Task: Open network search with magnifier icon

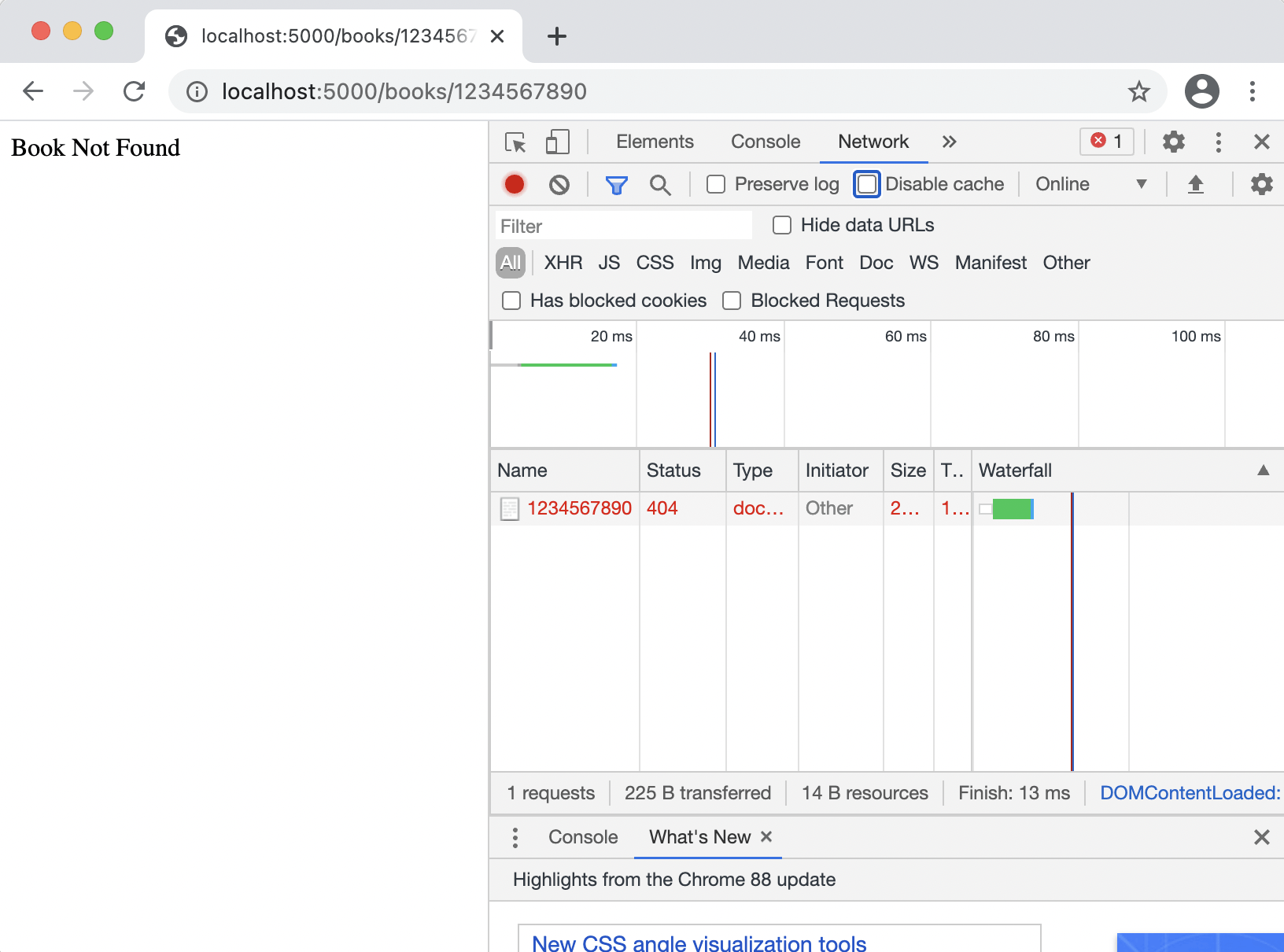Action: 660,185
